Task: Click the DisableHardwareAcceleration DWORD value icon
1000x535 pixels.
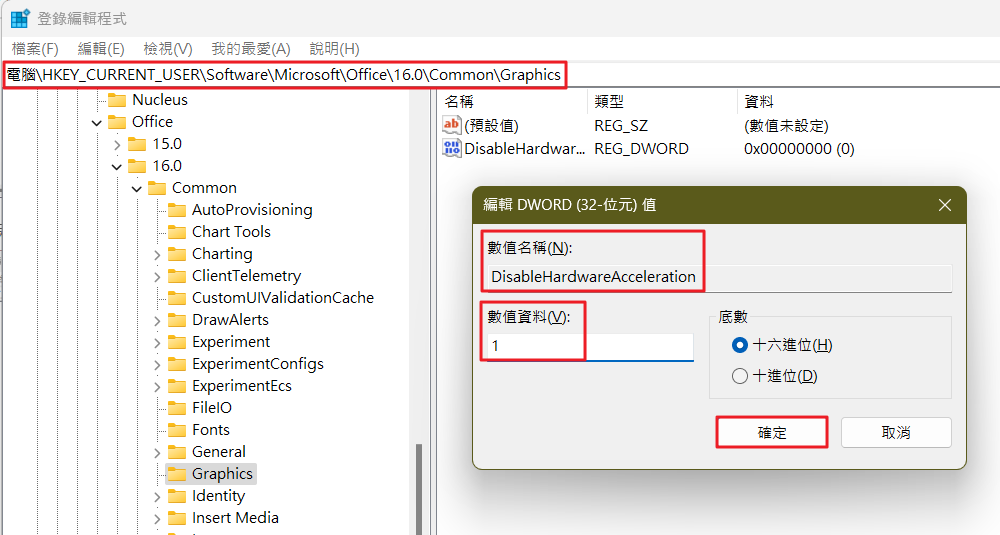Action: click(452, 148)
